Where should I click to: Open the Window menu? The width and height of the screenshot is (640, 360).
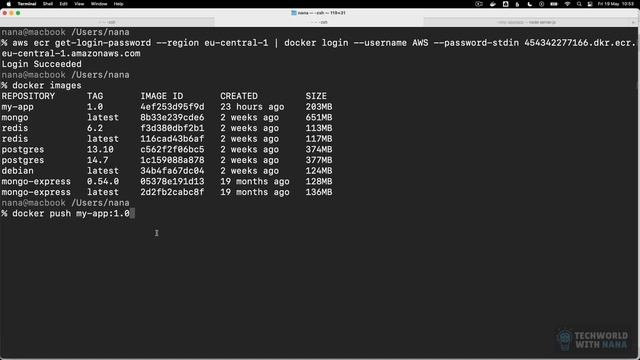coord(99,4)
